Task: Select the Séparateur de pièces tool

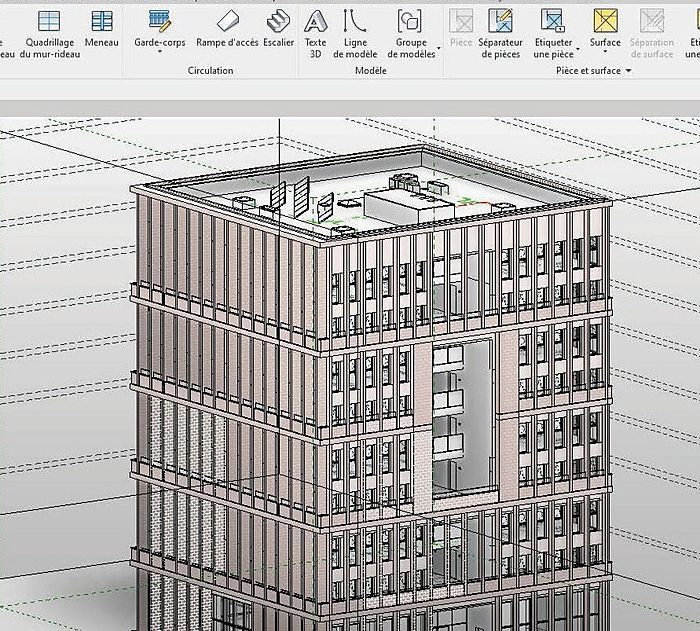Action: pyautogui.click(x=500, y=34)
